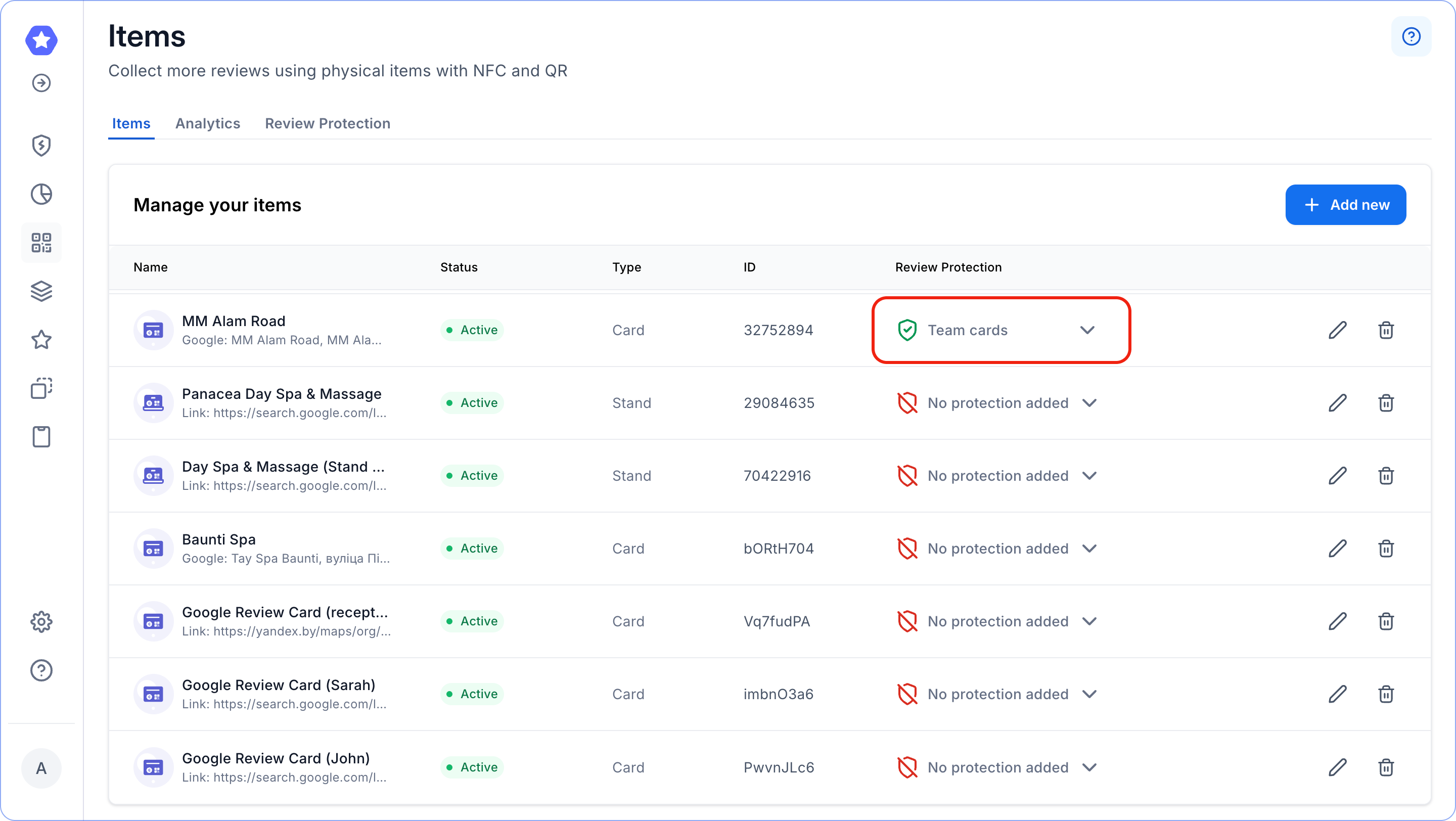
Task: Click the Add new button
Action: point(1345,205)
